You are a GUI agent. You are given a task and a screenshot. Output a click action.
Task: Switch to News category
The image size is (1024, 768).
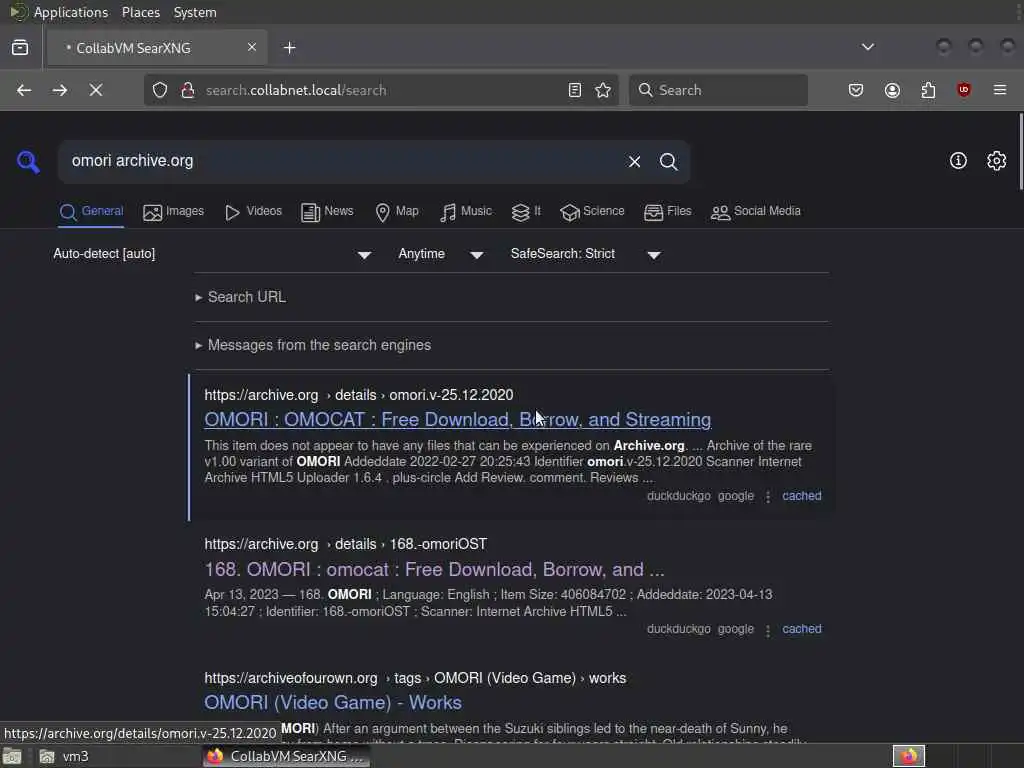327,212
